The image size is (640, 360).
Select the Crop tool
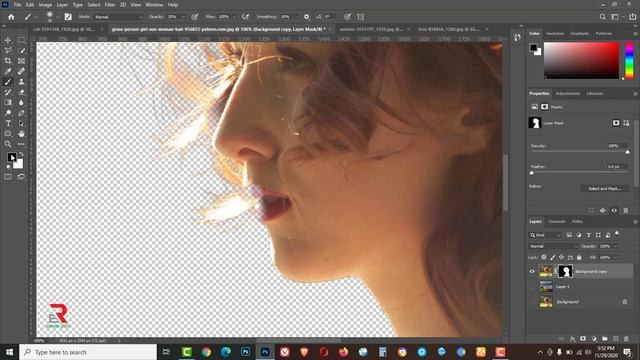point(8,61)
